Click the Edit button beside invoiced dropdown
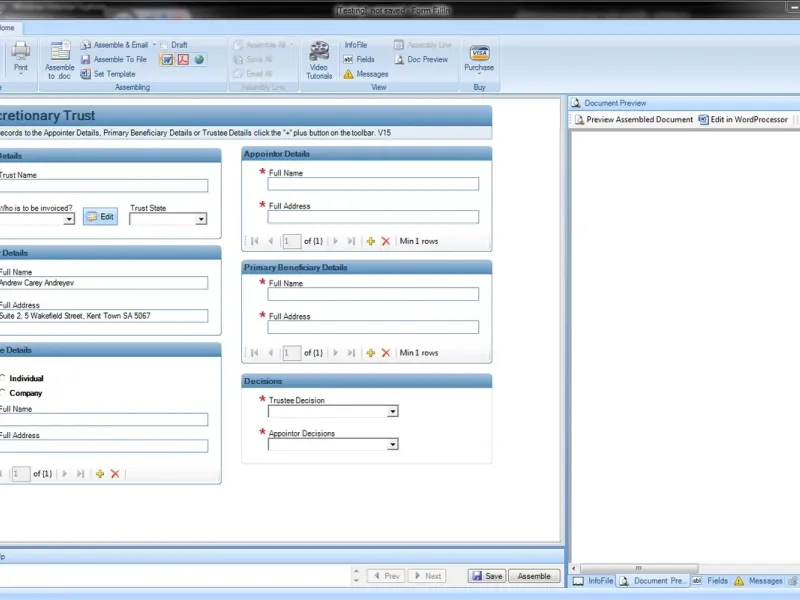The image size is (800, 600). point(101,217)
